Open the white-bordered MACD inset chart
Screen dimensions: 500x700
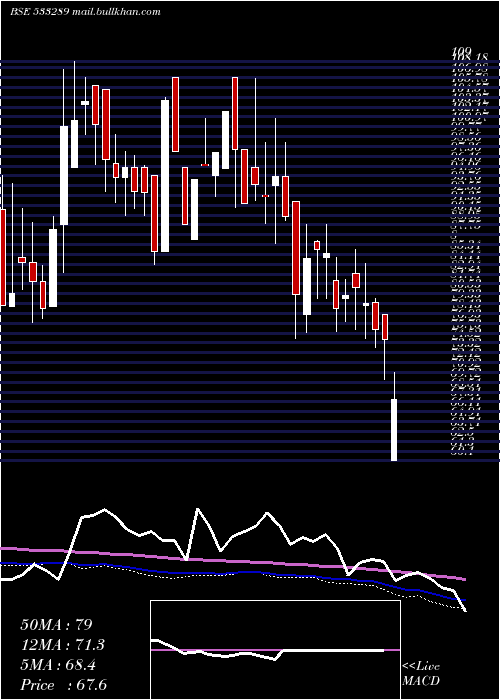pos(275,650)
